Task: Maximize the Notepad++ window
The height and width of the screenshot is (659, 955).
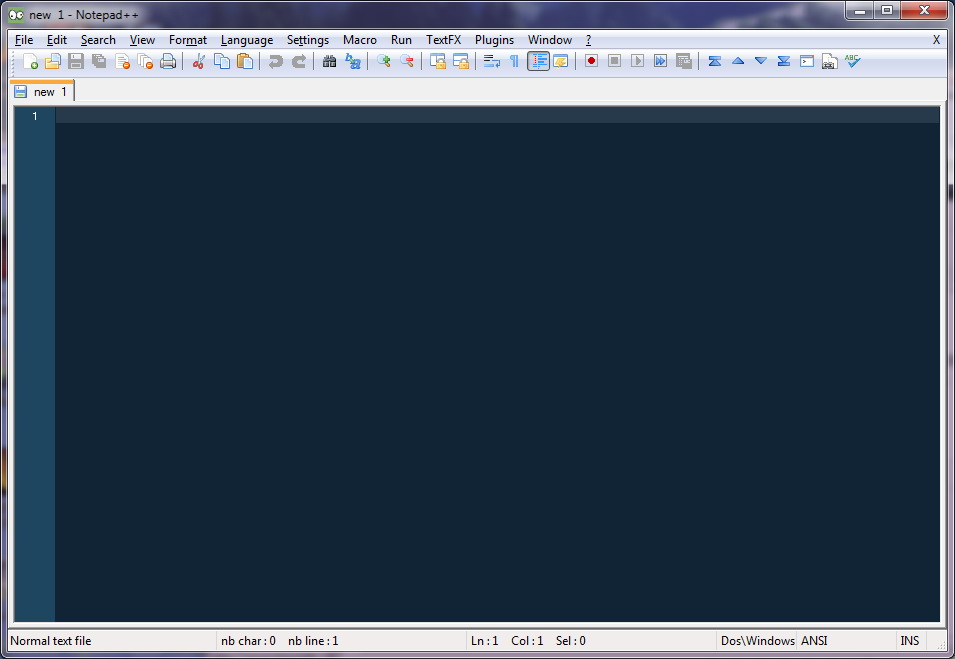Action: click(x=887, y=10)
